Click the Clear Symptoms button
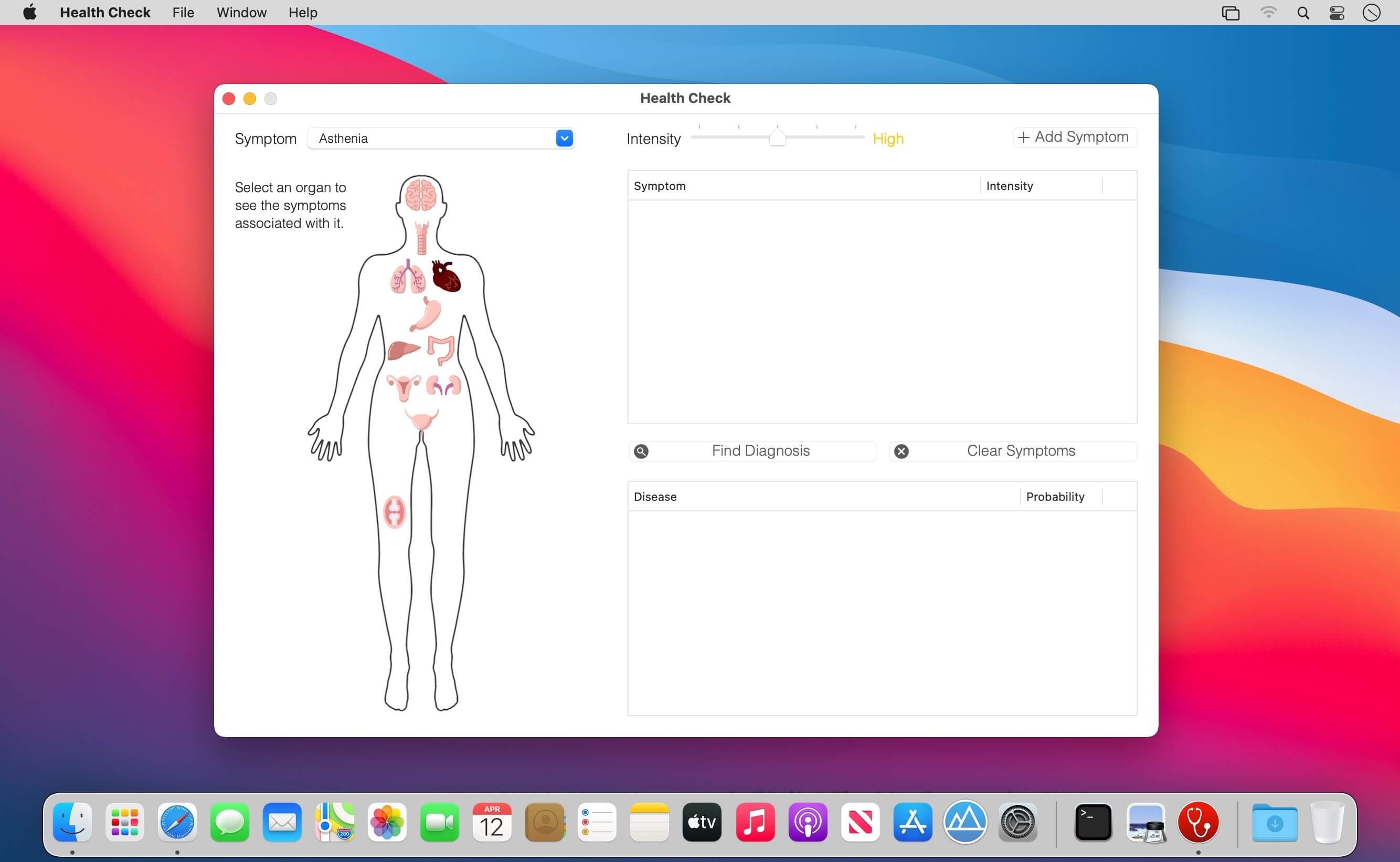 click(1013, 451)
